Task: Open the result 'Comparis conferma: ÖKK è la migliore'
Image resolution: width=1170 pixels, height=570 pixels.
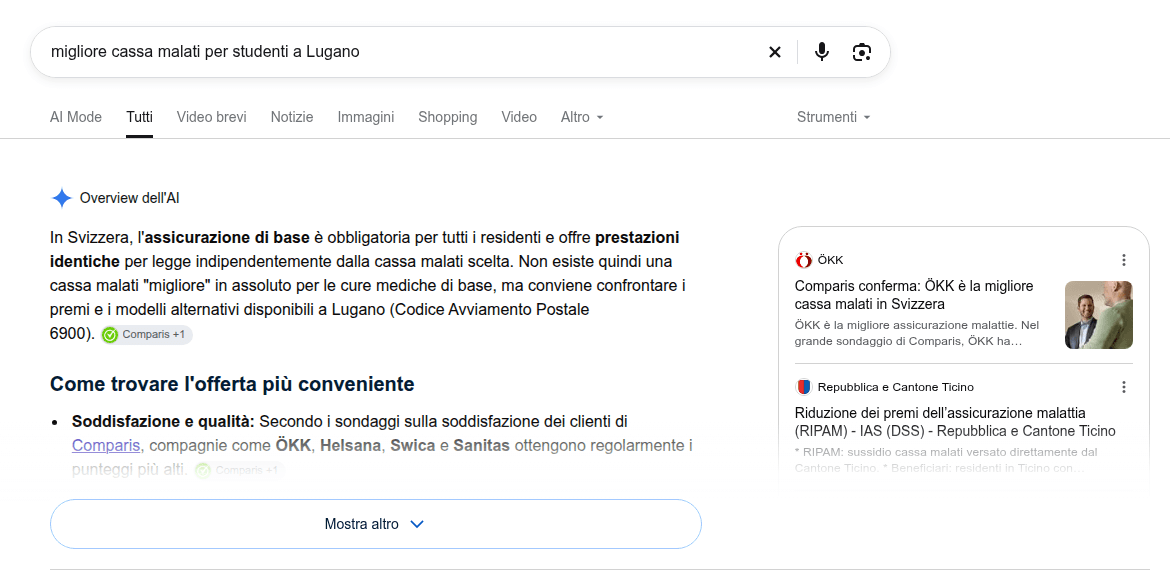Action: [x=914, y=295]
